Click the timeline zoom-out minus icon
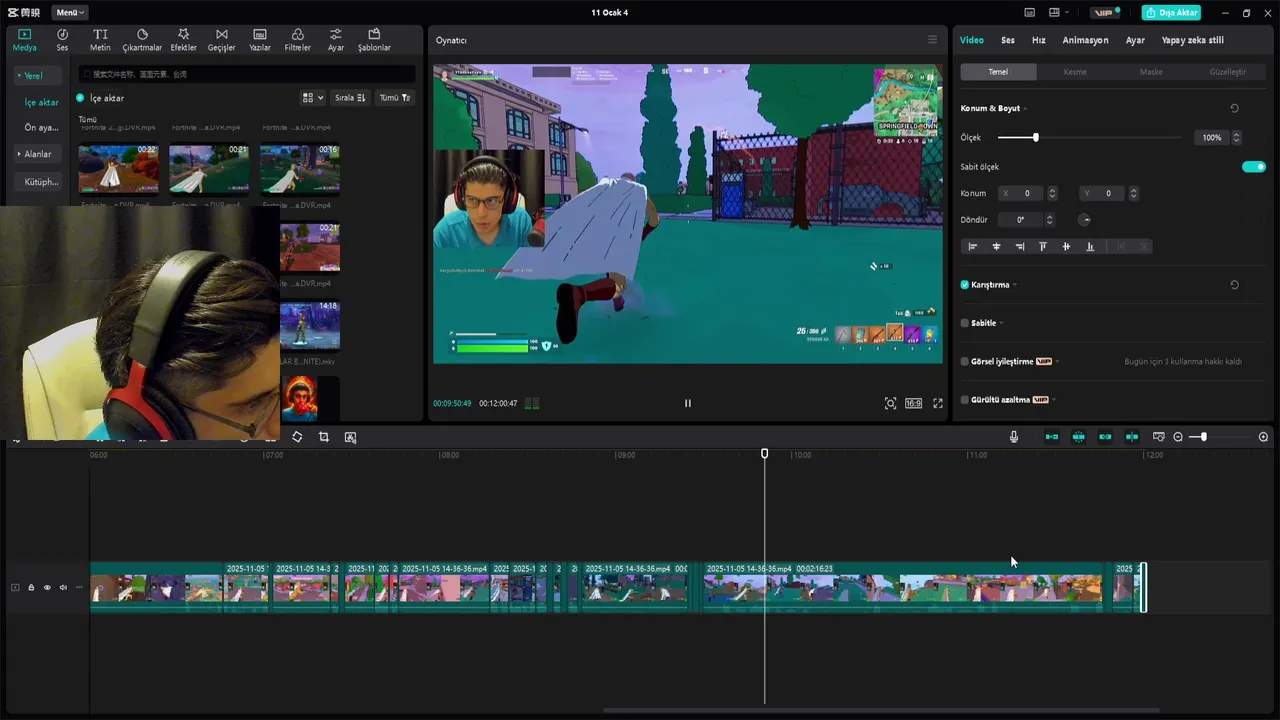This screenshot has width=1280, height=720. [x=1178, y=437]
